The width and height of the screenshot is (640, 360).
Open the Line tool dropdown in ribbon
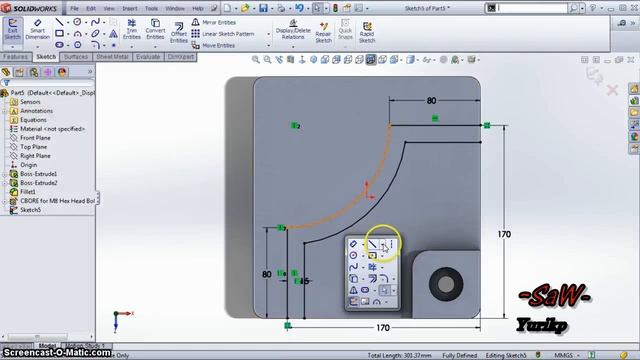pyautogui.click(x=68, y=22)
